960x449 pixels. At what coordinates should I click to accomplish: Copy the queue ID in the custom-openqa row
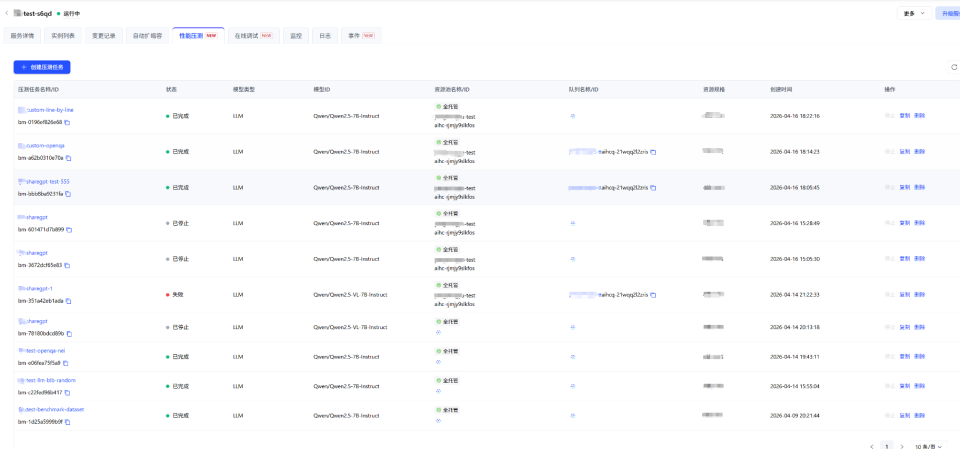[x=653, y=152]
